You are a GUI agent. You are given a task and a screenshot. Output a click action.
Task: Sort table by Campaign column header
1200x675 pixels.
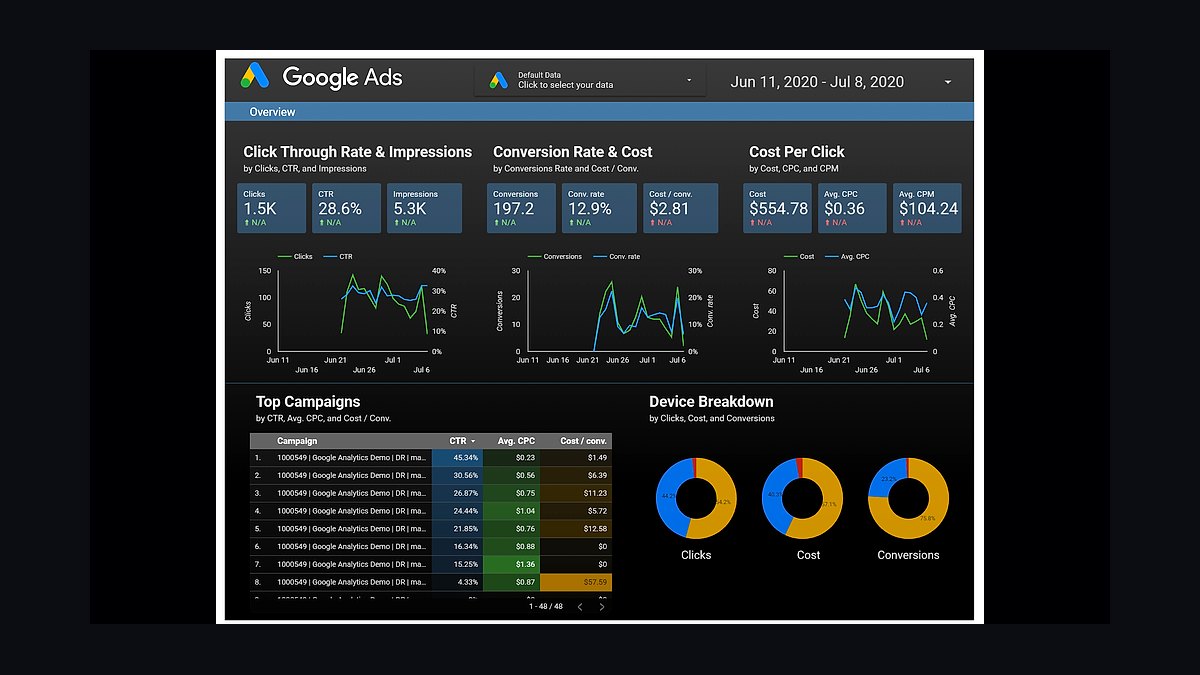click(297, 441)
